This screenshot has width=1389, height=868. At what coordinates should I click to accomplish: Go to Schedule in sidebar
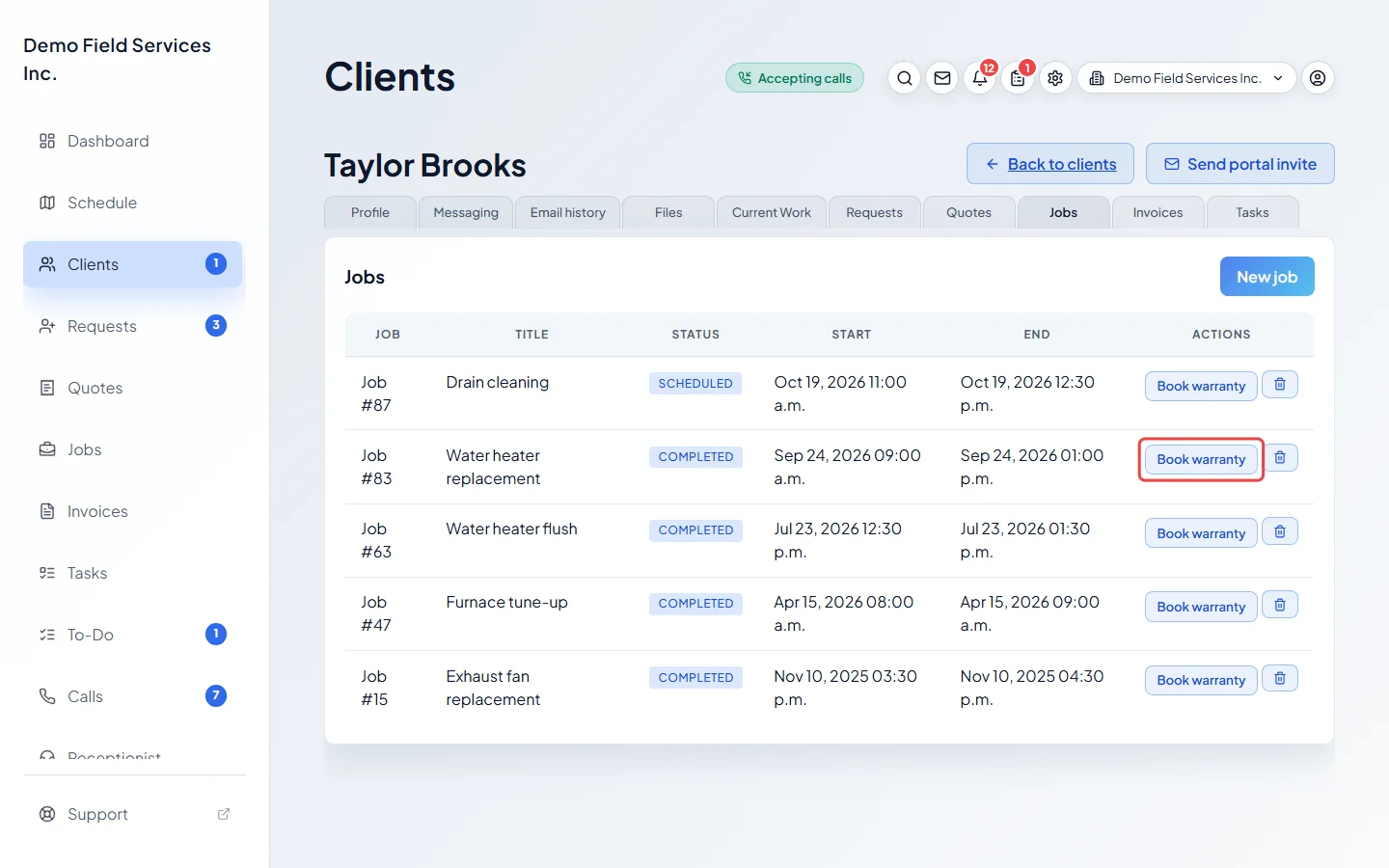(133, 203)
